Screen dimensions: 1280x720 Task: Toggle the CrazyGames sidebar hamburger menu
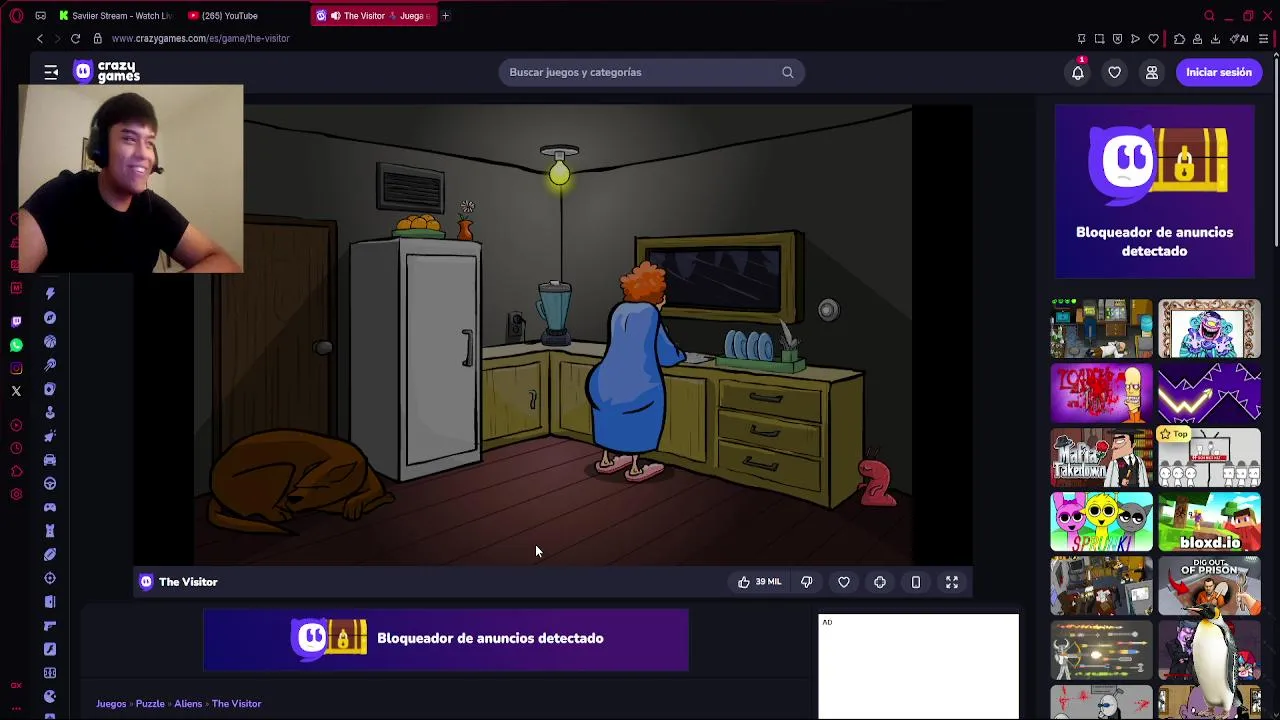[51, 72]
